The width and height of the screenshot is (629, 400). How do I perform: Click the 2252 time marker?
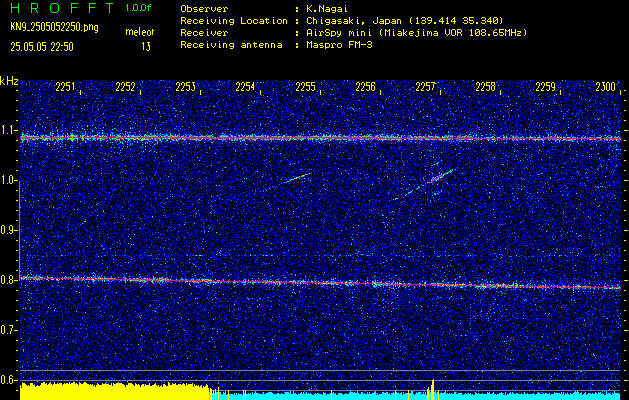125,87
